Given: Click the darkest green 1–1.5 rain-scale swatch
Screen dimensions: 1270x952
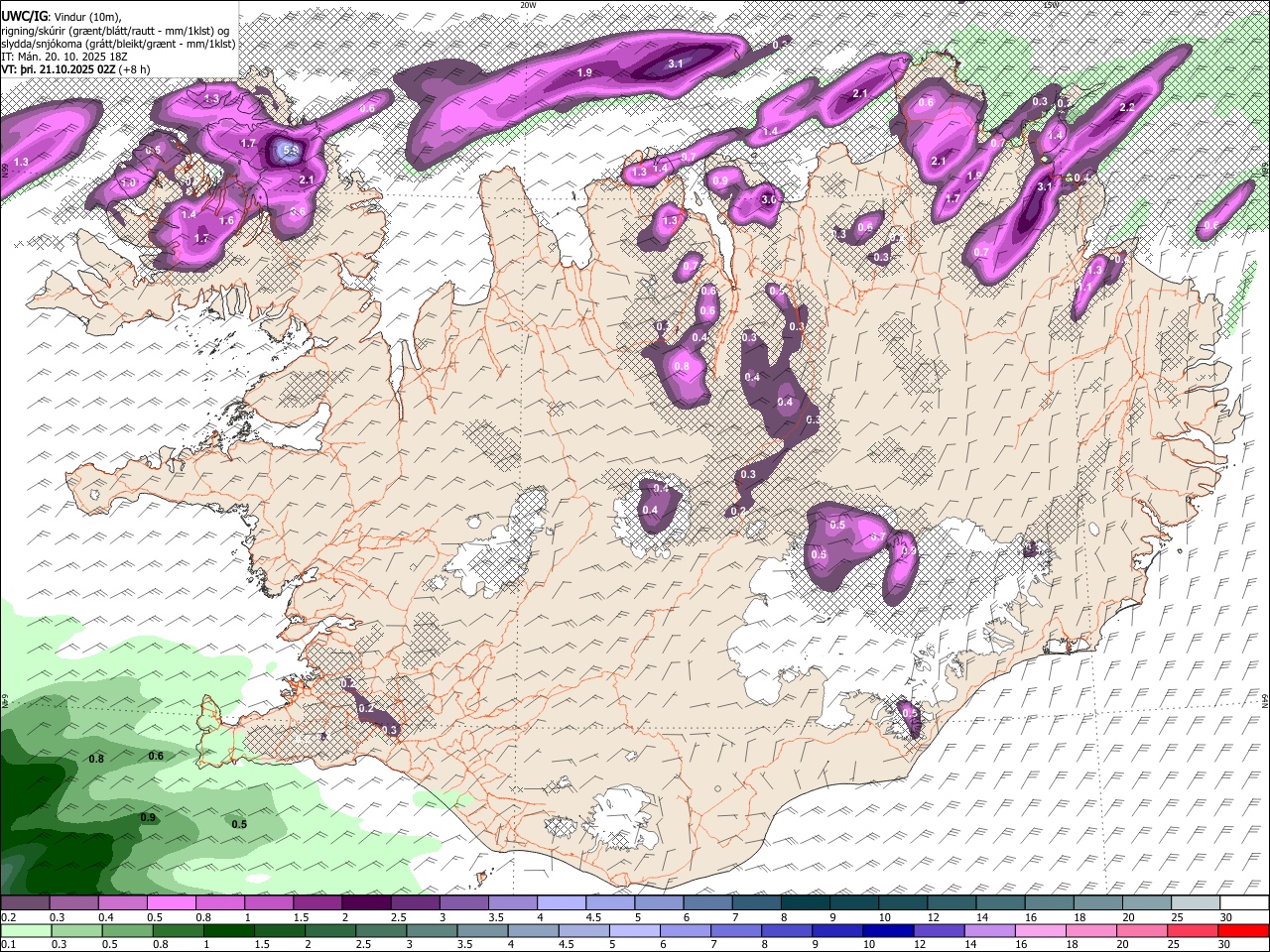Looking at the screenshot, I should click(229, 930).
